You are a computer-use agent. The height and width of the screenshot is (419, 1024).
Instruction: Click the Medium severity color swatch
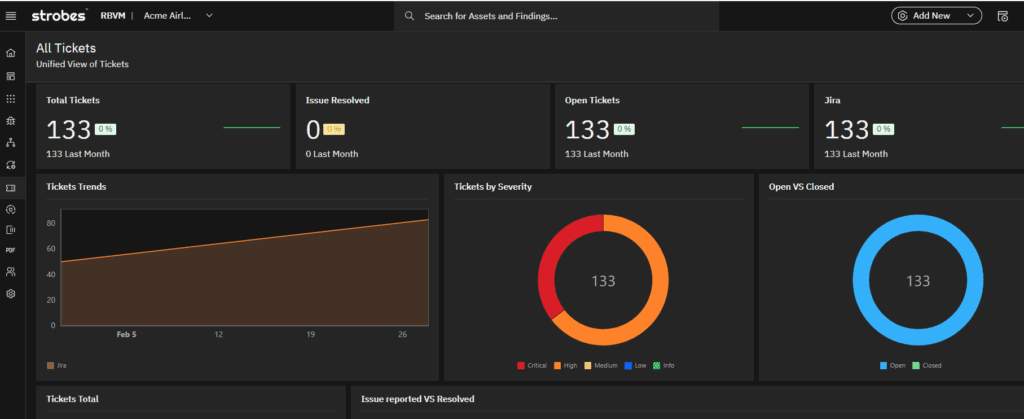tap(588, 366)
